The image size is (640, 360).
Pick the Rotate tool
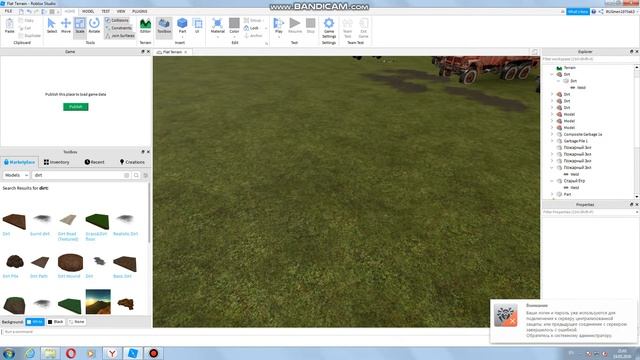pos(94,25)
